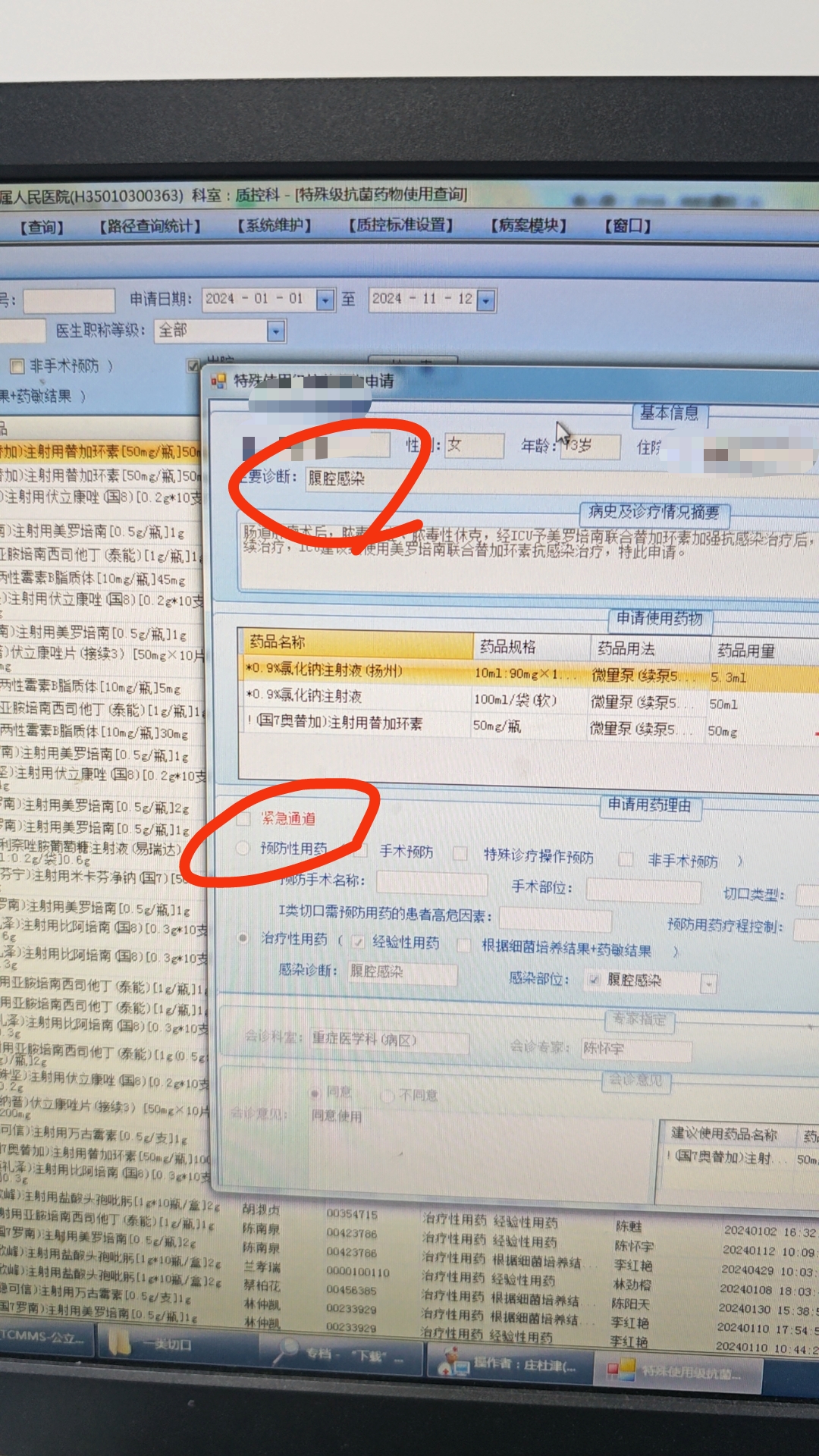Open the 【查询】 menu
Viewport: 819px width, 1456px height.
pyautogui.click(x=42, y=227)
